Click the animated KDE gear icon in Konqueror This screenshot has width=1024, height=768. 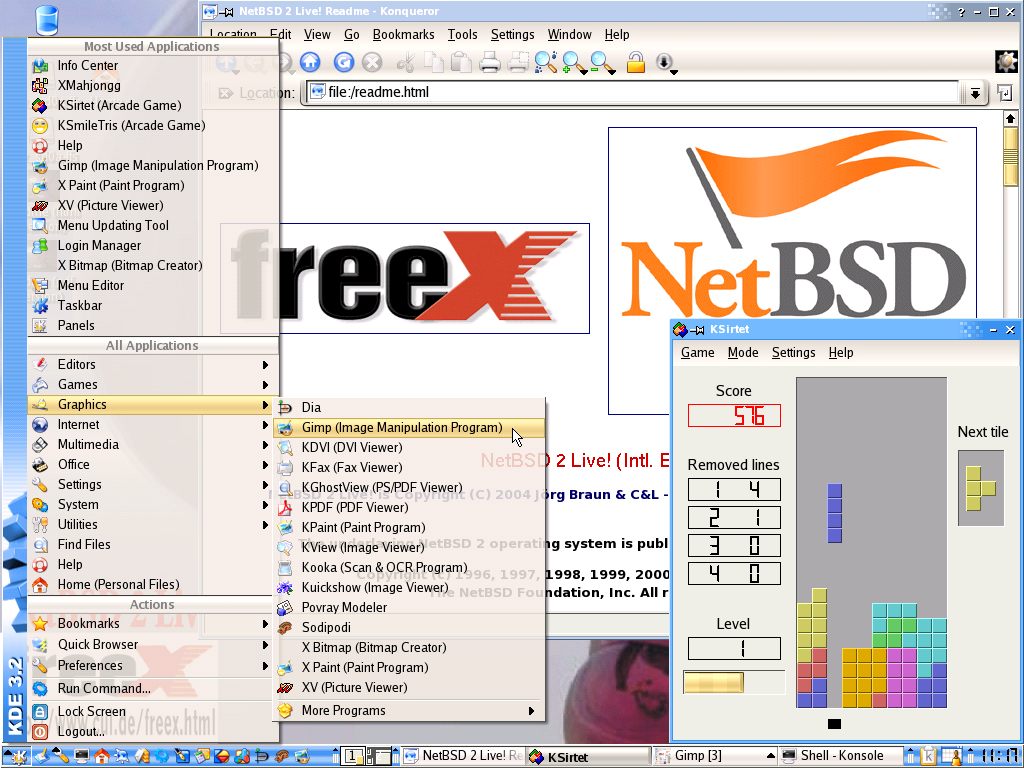(1006, 61)
